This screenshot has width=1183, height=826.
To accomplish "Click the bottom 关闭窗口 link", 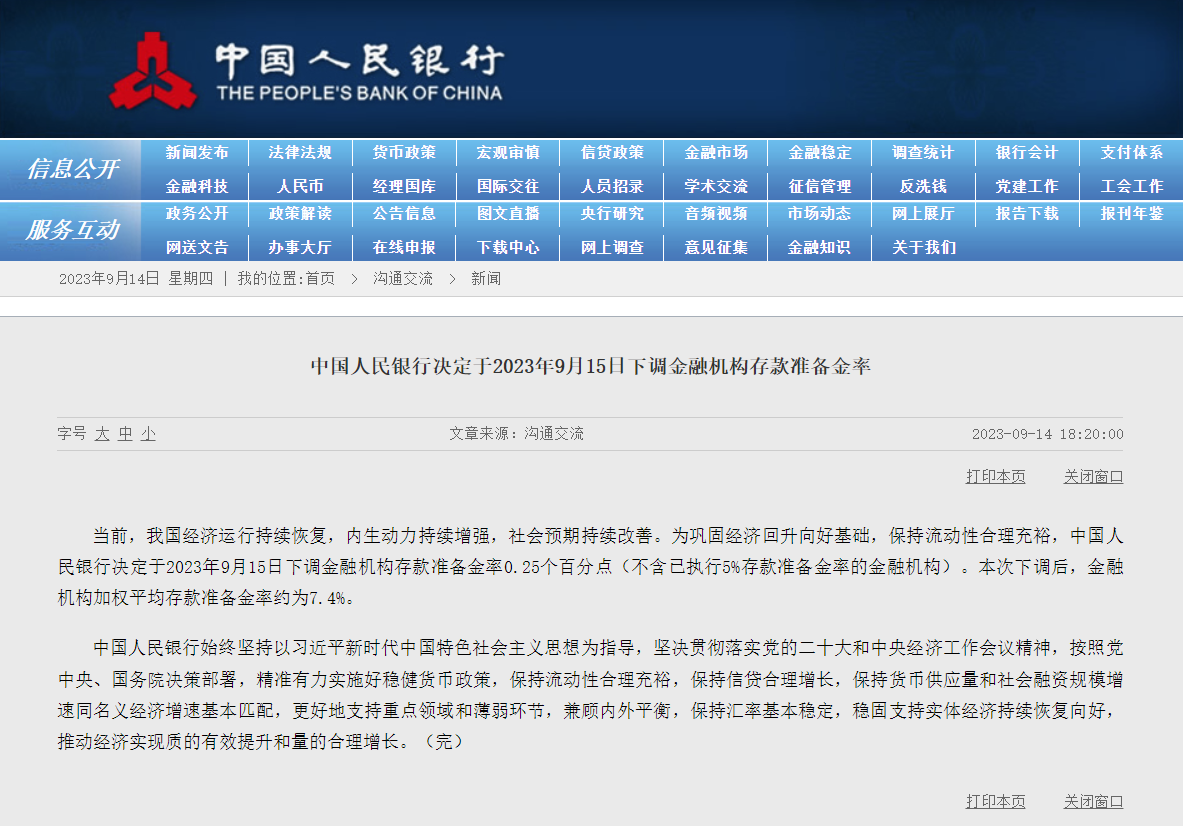I will [x=1092, y=802].
